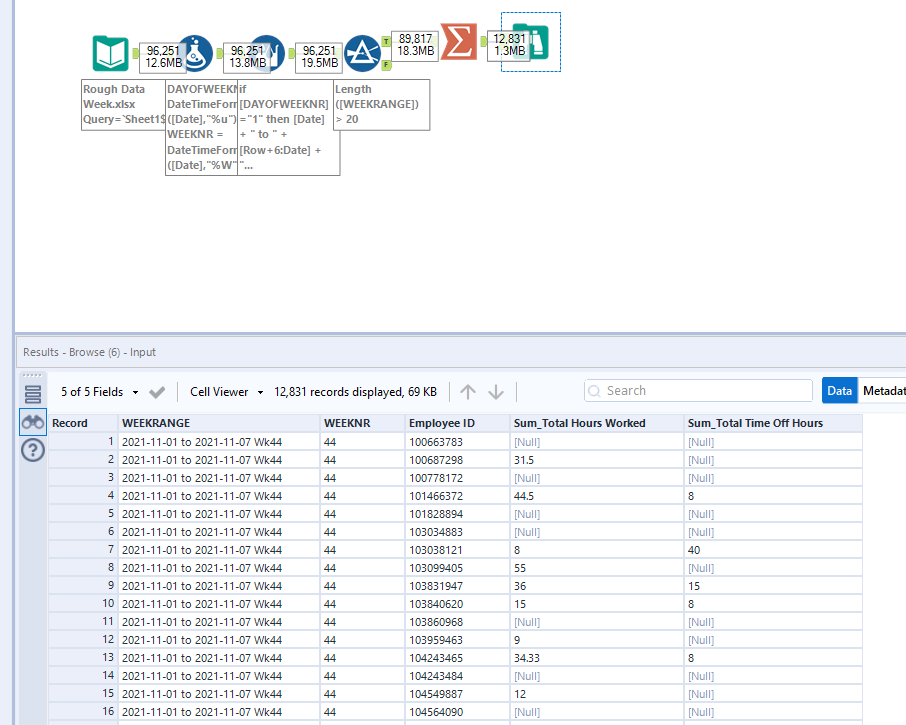
Task: Click the Filter tool True output anchor
Action: click(386, 40)
